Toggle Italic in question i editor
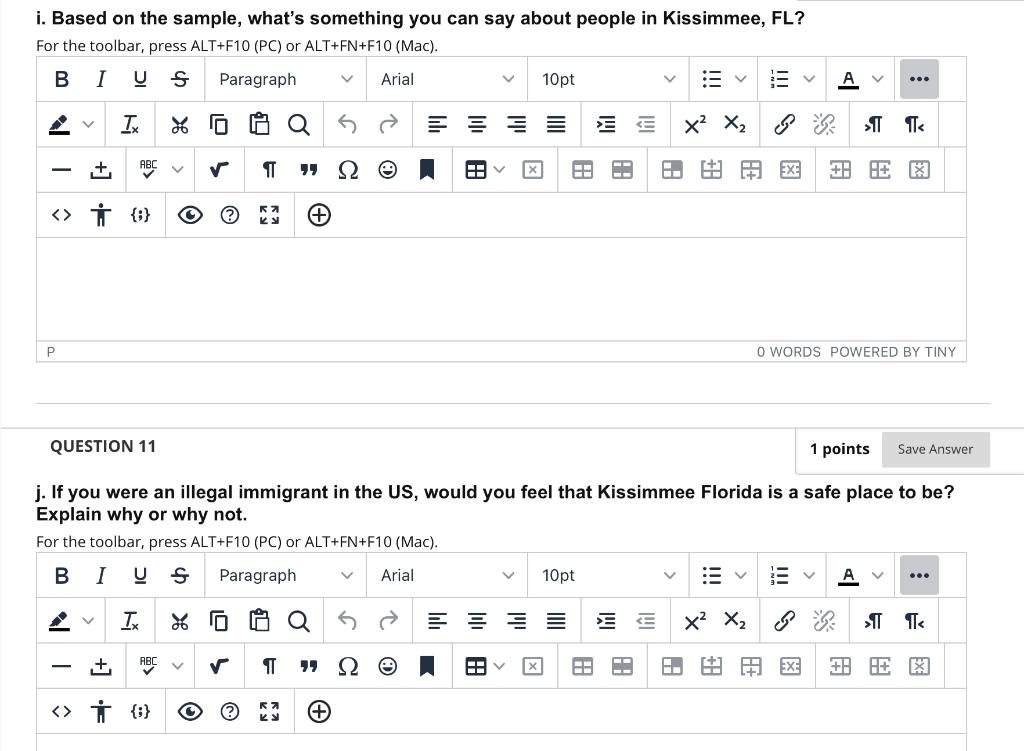The height and width of the screenshot is (751, 1024). pos(101,79)
